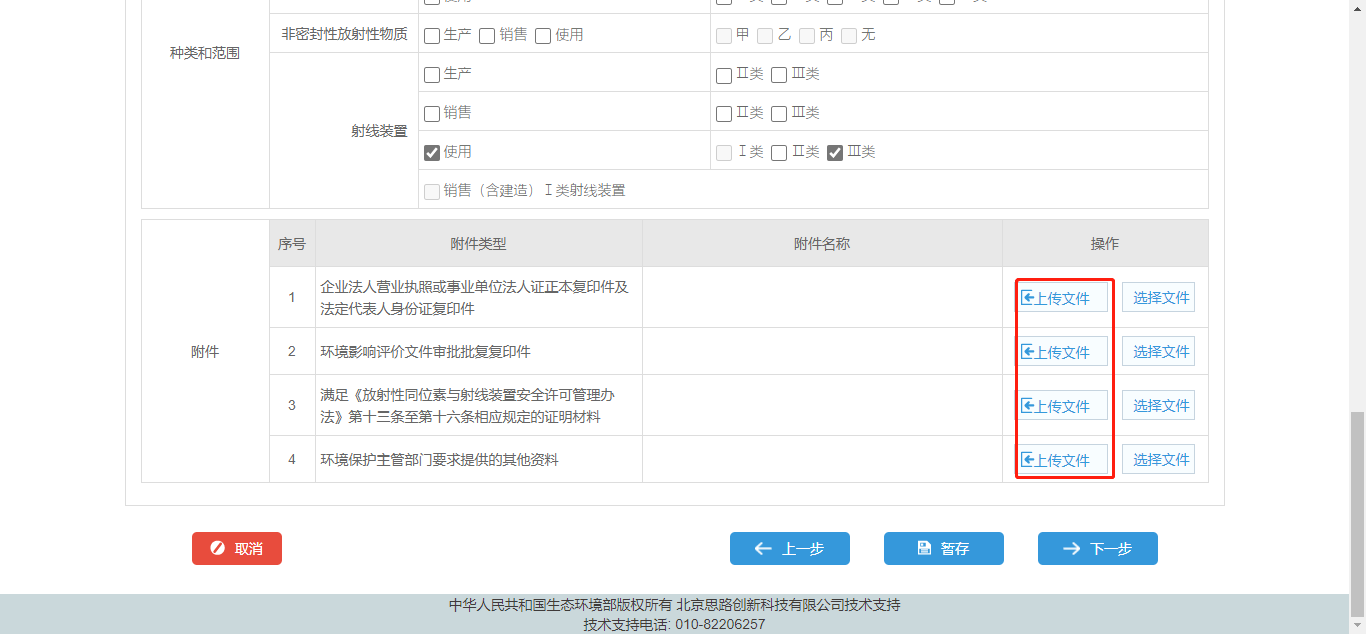Click the 环境影响评价文件审批批复复印件 text
The image size is (1366, 634).
[425, 351]
